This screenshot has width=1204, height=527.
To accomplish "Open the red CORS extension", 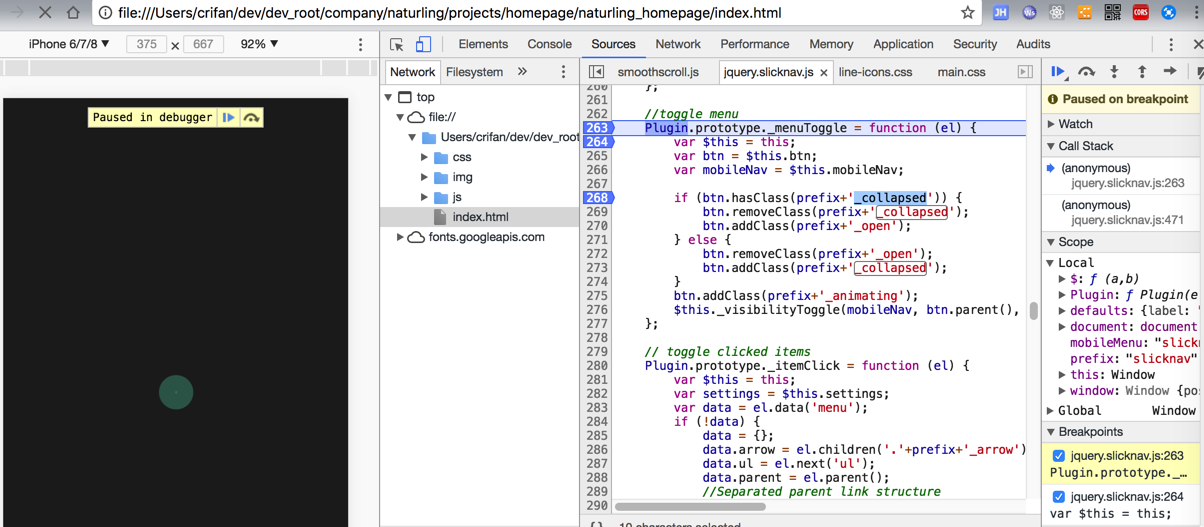I will 1141,13.
